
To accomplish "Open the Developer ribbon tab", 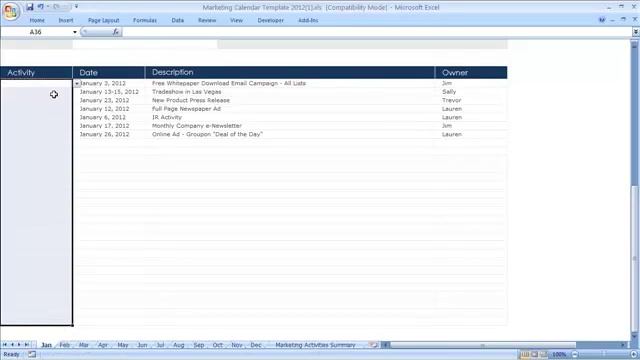I will coord(271,20).
